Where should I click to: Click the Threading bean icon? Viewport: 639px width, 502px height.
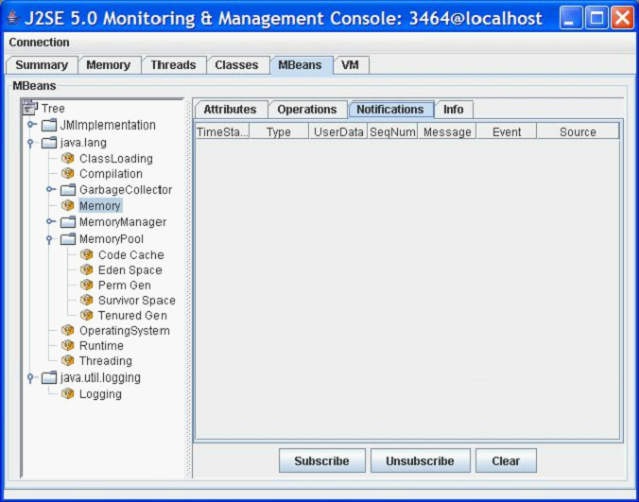68,361
